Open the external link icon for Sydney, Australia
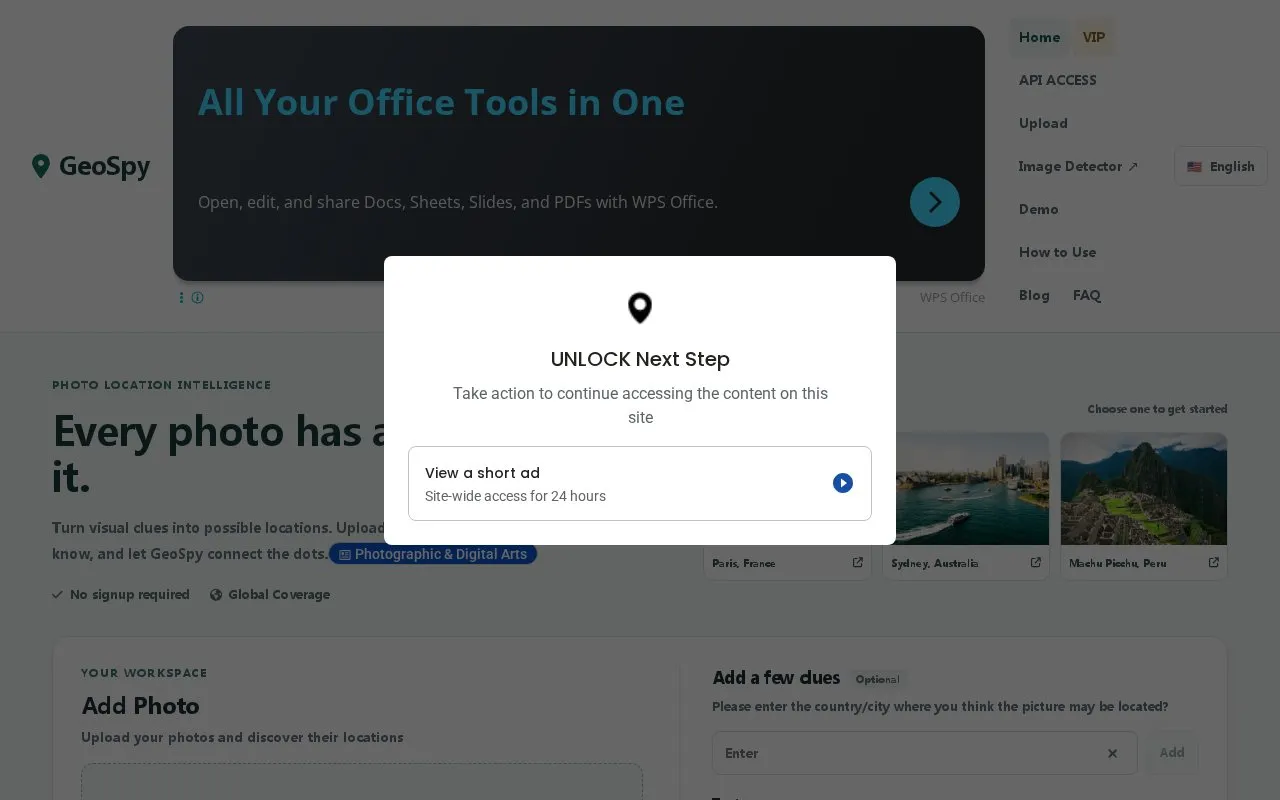1280x800 pixels. pos(1035,563)
